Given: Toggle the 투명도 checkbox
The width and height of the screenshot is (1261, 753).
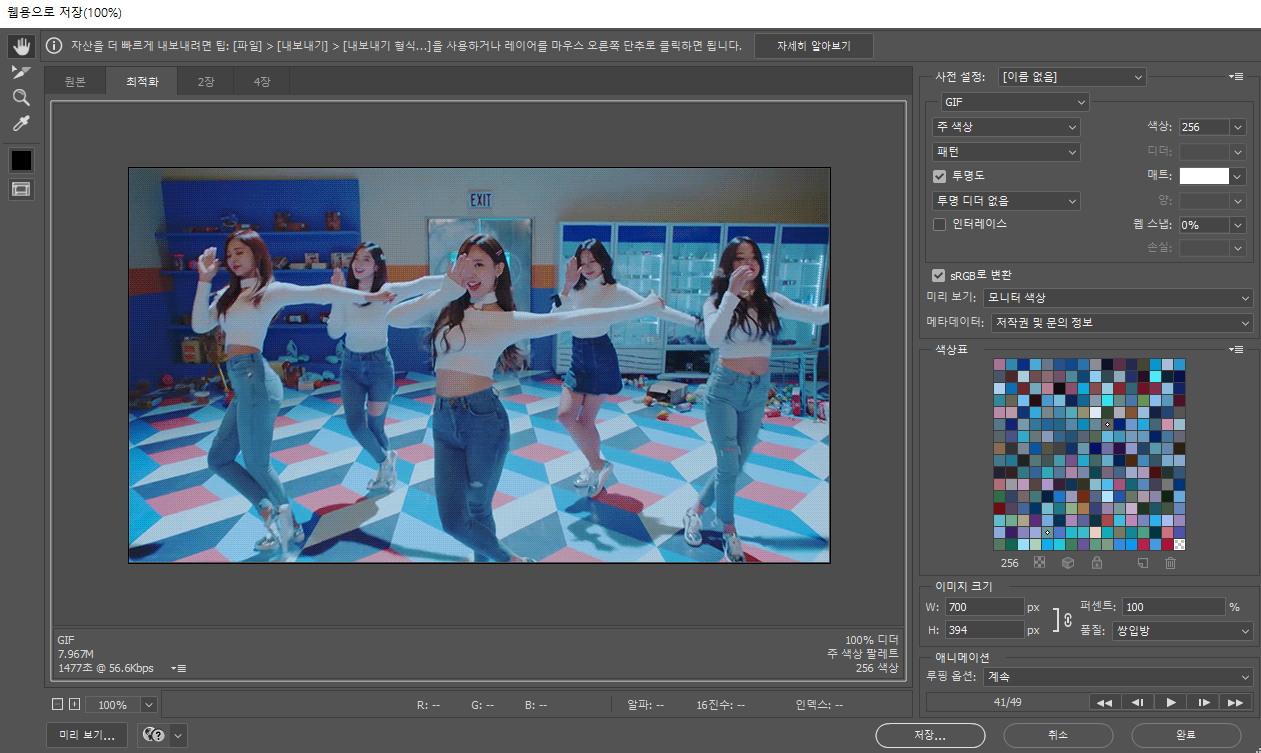Looking at the screenshot, I should point(939,176).
